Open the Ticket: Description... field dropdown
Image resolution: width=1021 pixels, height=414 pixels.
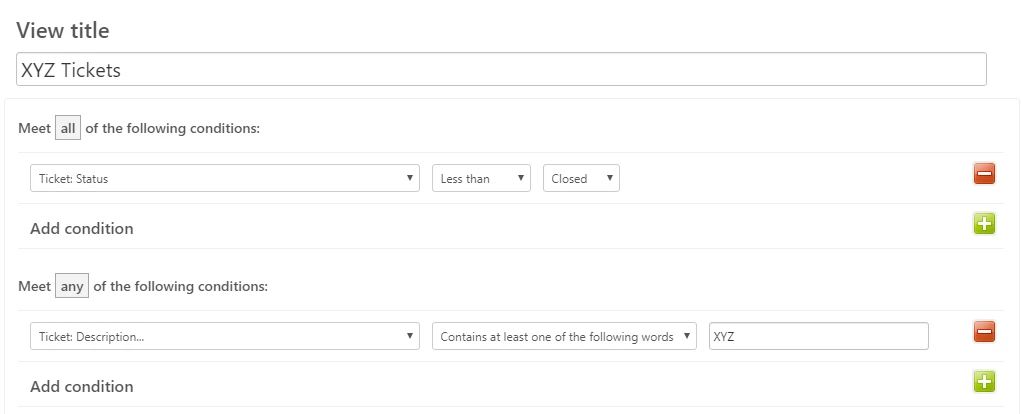(225, 337)
